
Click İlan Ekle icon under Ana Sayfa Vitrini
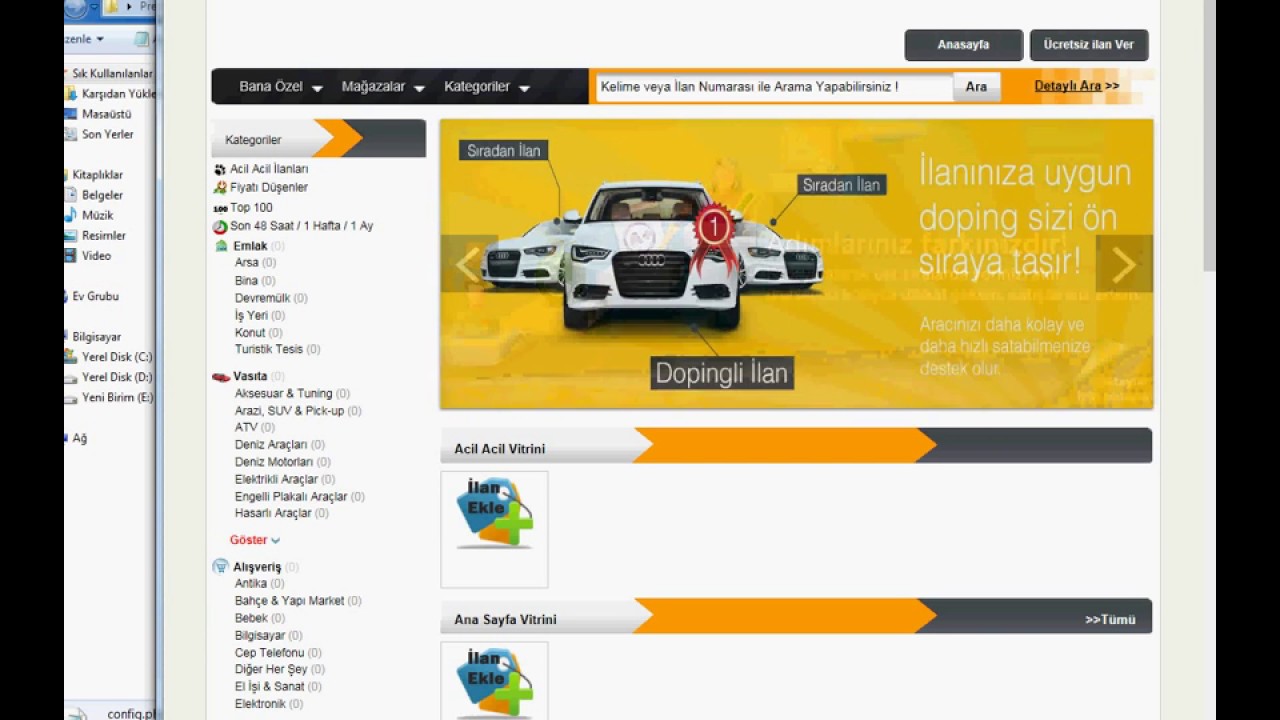[494, 682]
